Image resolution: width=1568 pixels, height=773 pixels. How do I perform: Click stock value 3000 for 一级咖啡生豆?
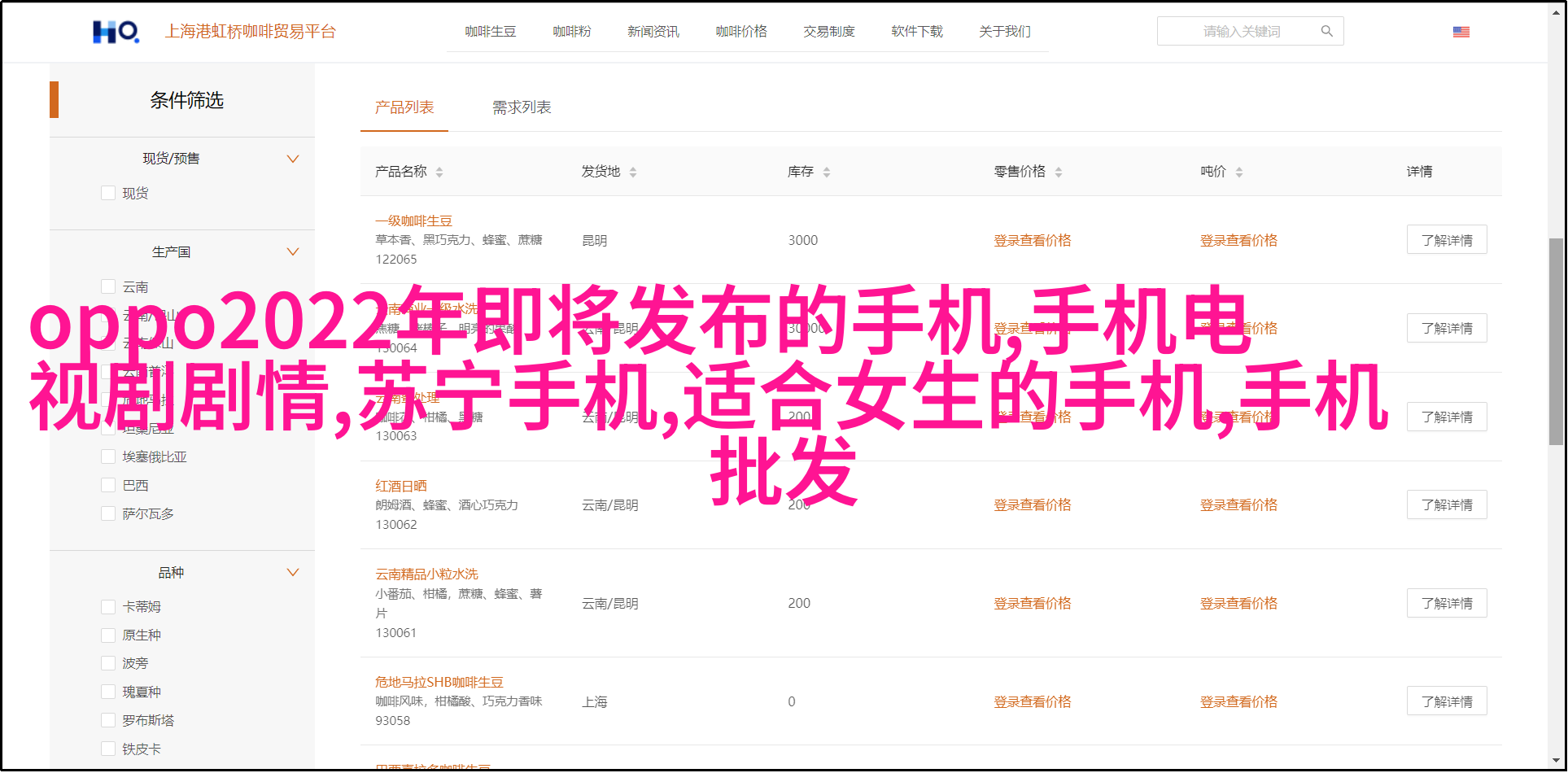point(803,240)
